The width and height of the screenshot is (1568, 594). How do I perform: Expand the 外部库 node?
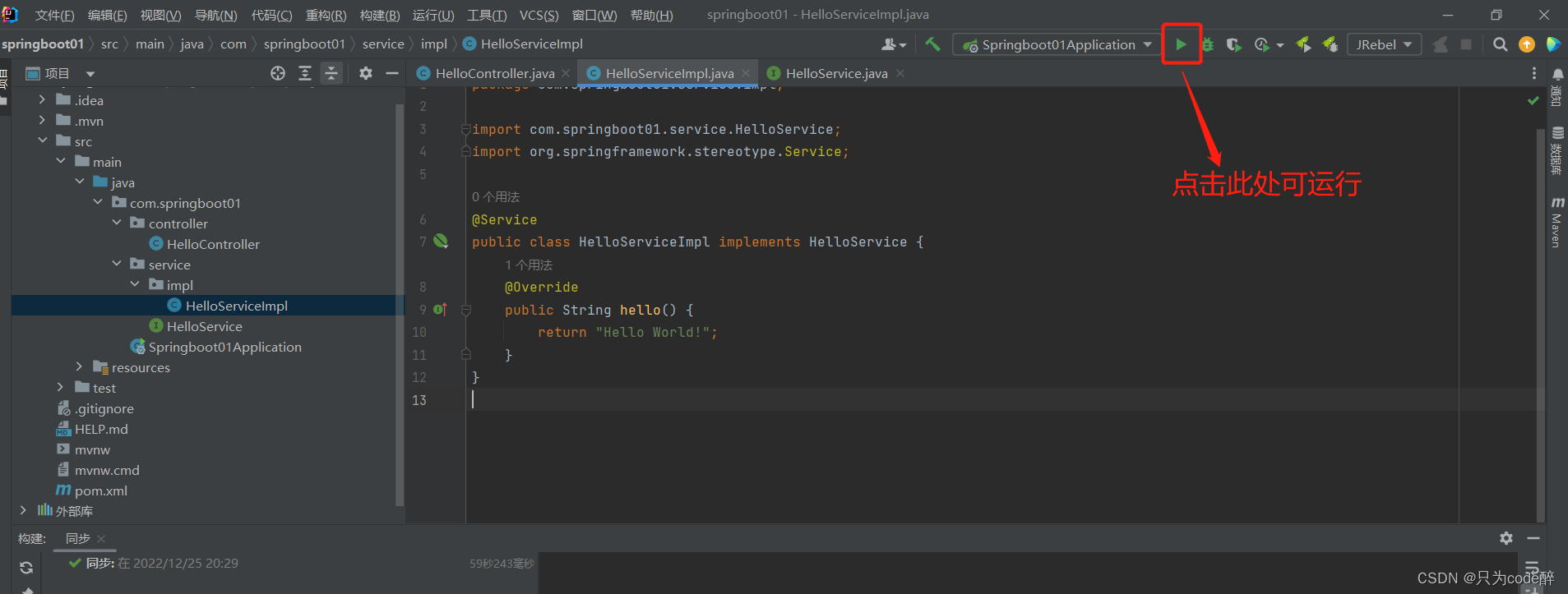23,510
